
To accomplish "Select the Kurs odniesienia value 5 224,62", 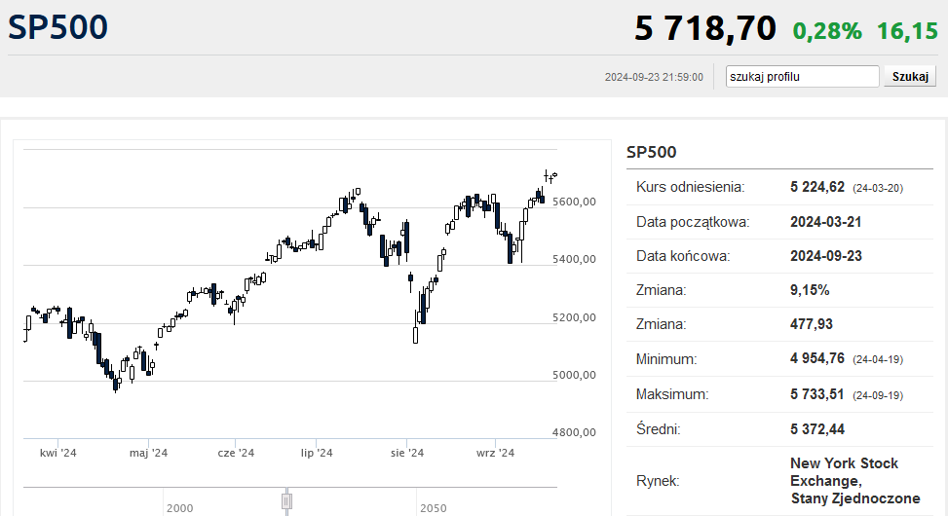I will tap(817, 187).
